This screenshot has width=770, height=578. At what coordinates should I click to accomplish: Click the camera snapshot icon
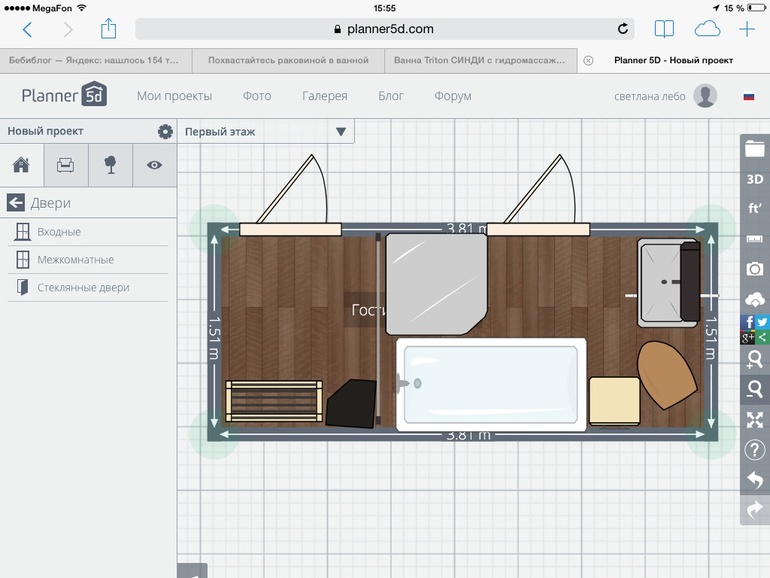click(755, 269)
